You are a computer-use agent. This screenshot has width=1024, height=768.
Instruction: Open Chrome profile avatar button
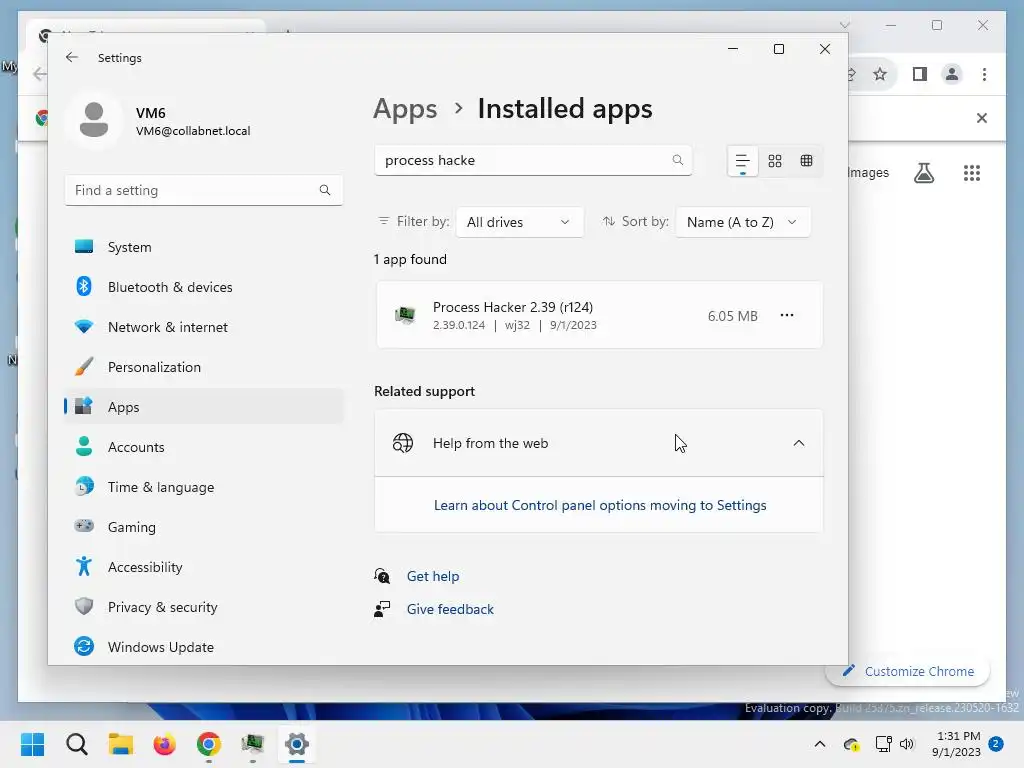952,74
